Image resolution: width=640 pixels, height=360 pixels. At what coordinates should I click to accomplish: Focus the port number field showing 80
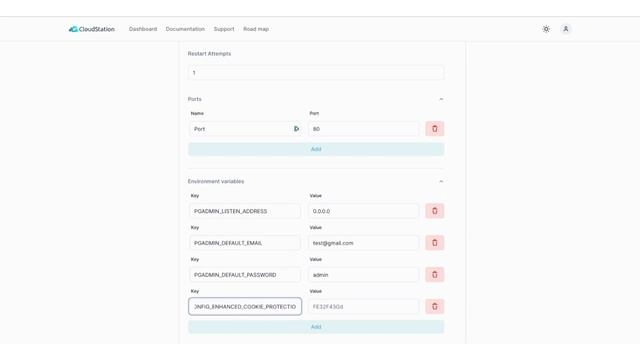363,129
